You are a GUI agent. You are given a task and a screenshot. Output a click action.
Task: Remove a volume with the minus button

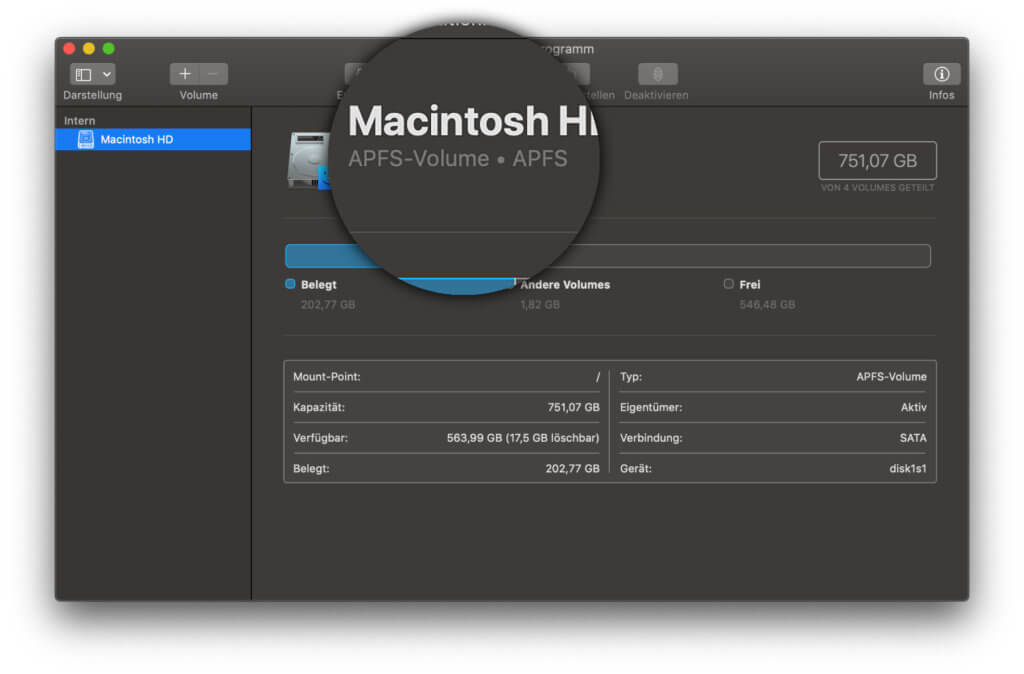coord(214,74)
